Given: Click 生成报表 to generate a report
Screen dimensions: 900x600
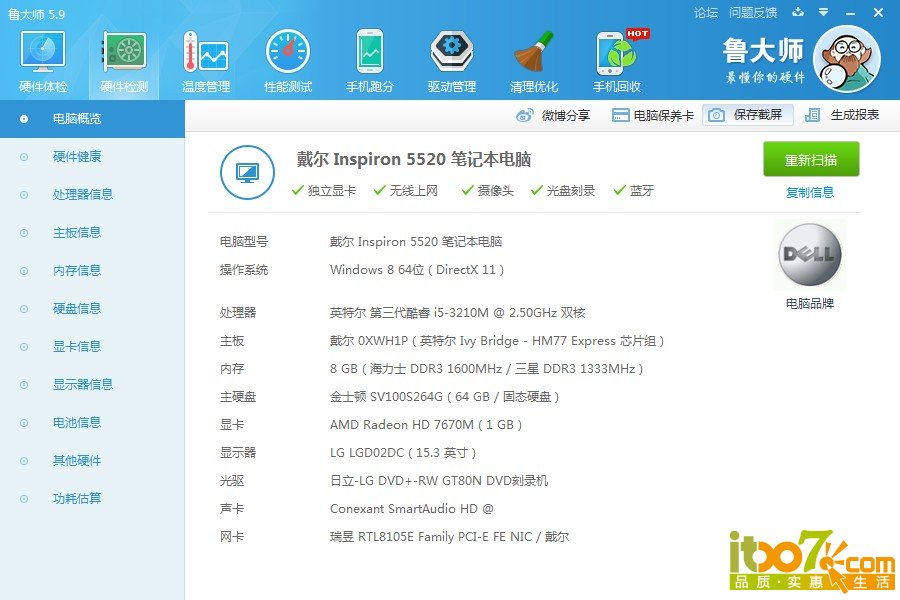Looking at the screenshot, I should pyautogui.click(x=842, y=115).
